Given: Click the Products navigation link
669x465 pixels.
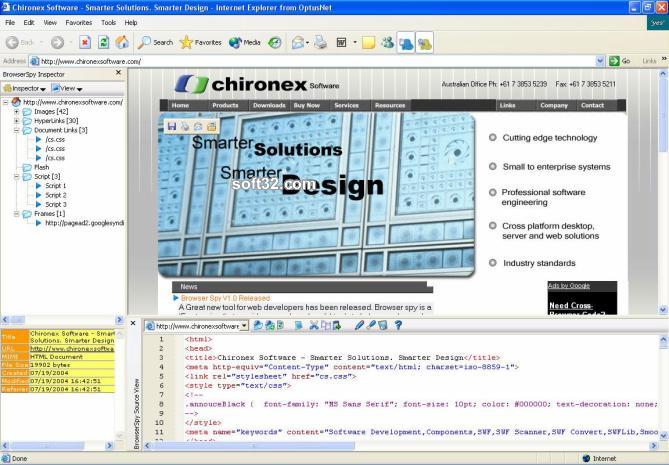Looking at the screenshot, I should tap(225, 105).
